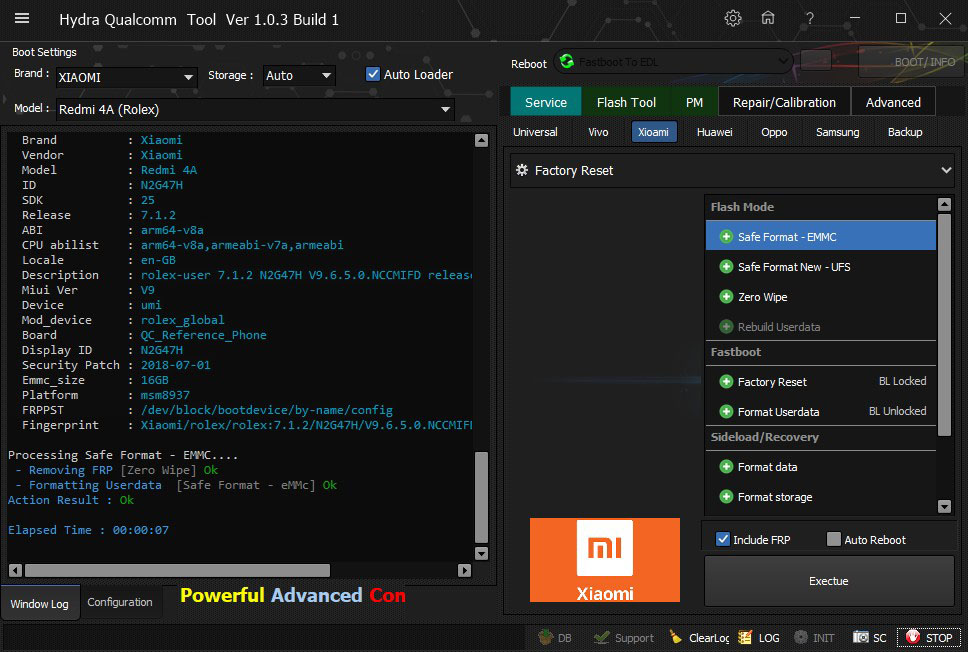Open the Model Redmi 4A (Rolex) dropdown
The height and width of the screenshot is (652, 968).
(255, 109)
